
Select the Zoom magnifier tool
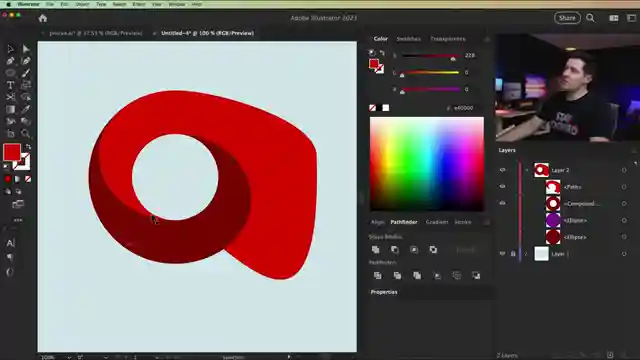26,133
